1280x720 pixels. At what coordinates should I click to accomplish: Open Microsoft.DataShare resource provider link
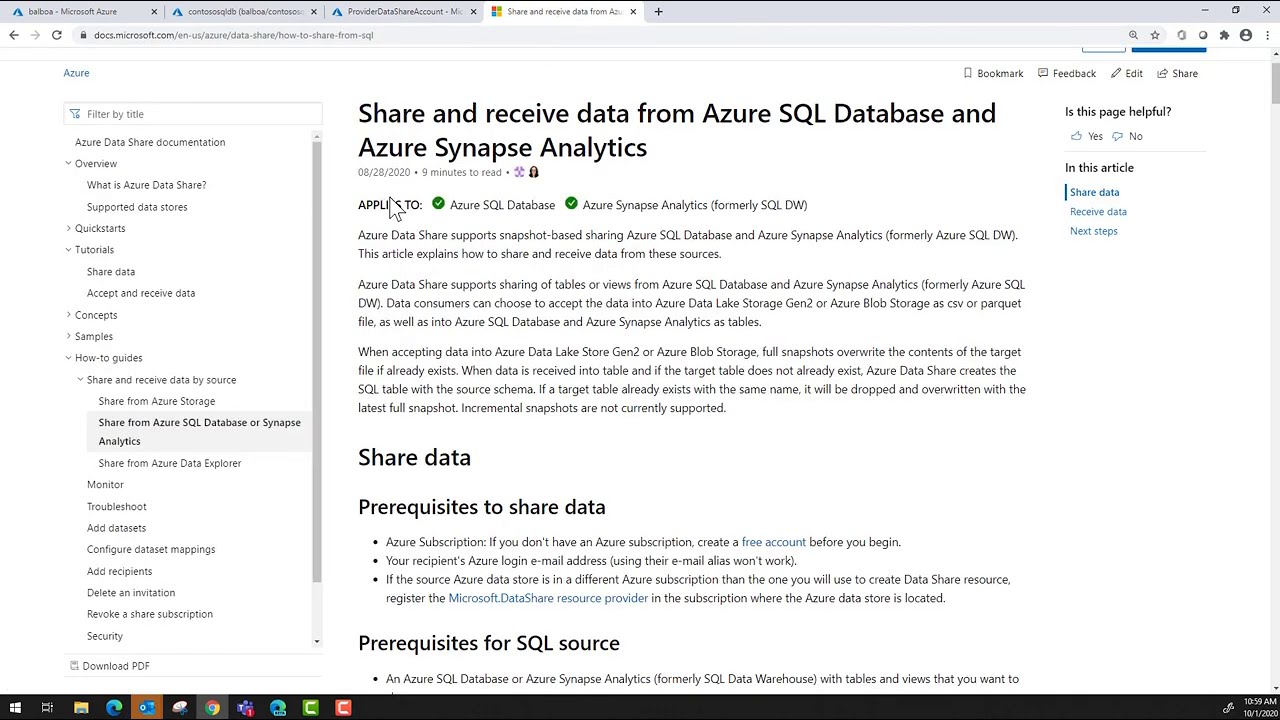pos(548,598)
